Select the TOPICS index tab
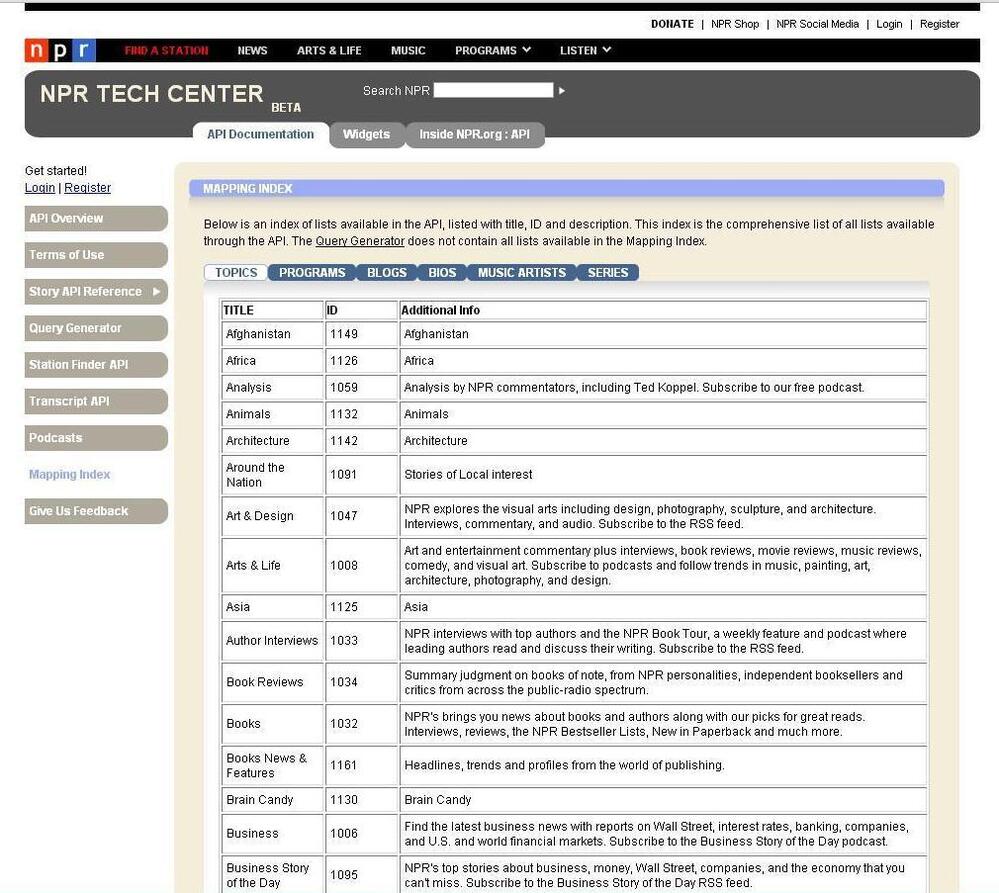999x893 pixels. pos(236,273)
